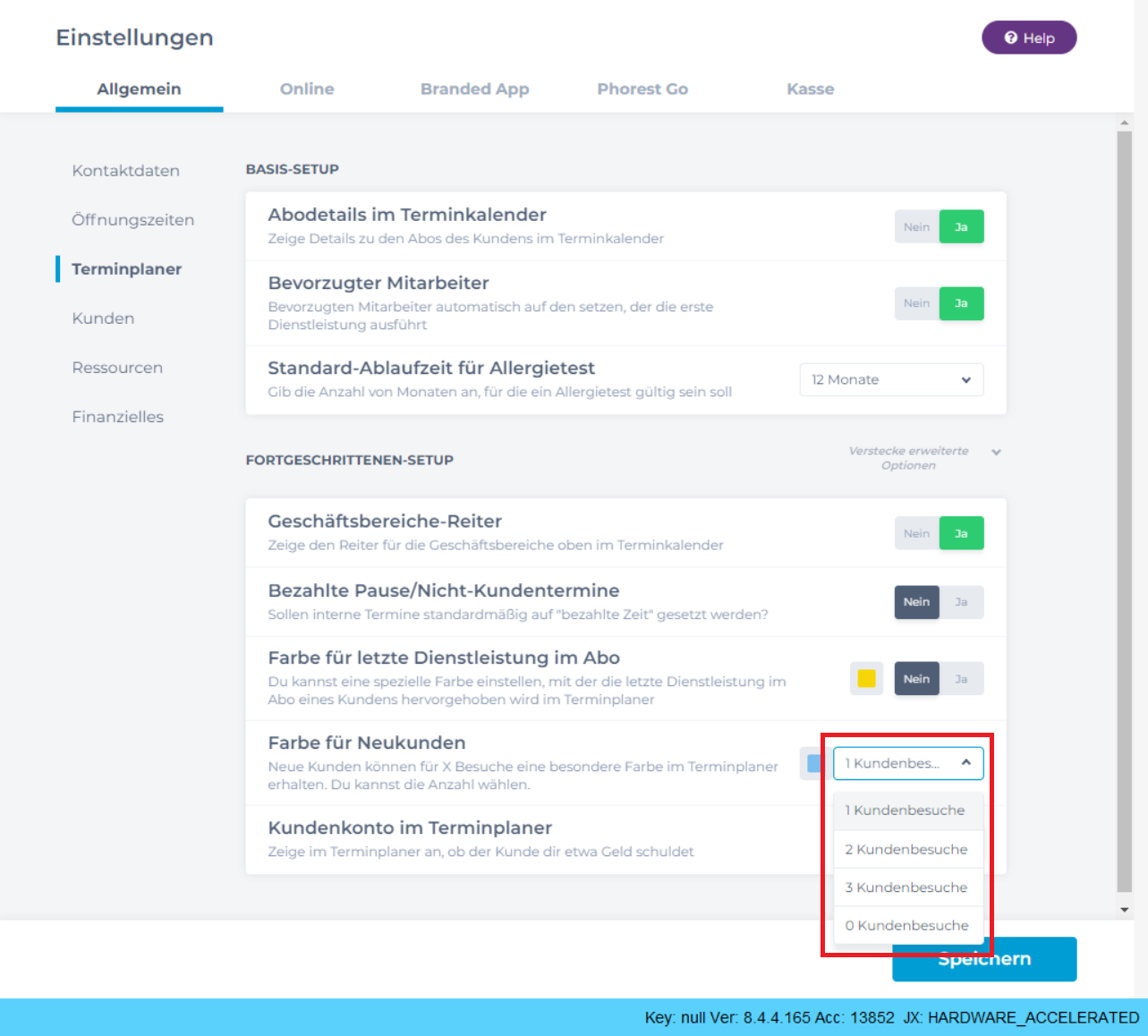Switch to the Online tab

click(307, 89)
